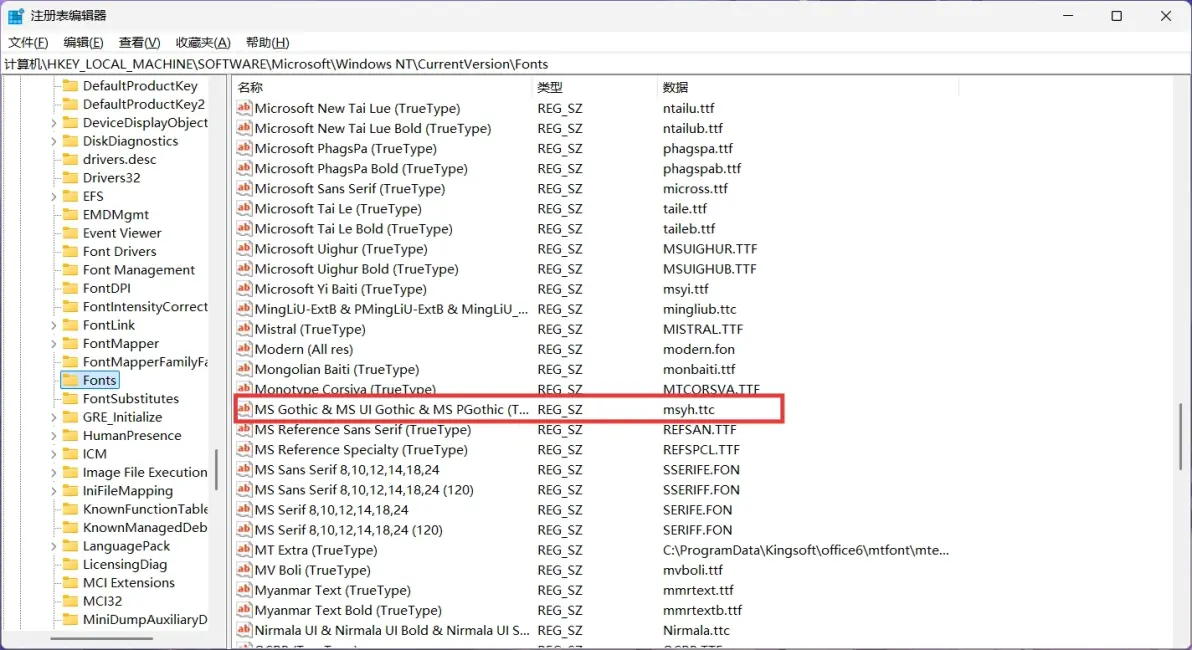1192x650 pixels.
Task: Click string icon of Microsoft New Tai Lue (TrueType)
Action: pyautogui.click(x=243, y=108)
